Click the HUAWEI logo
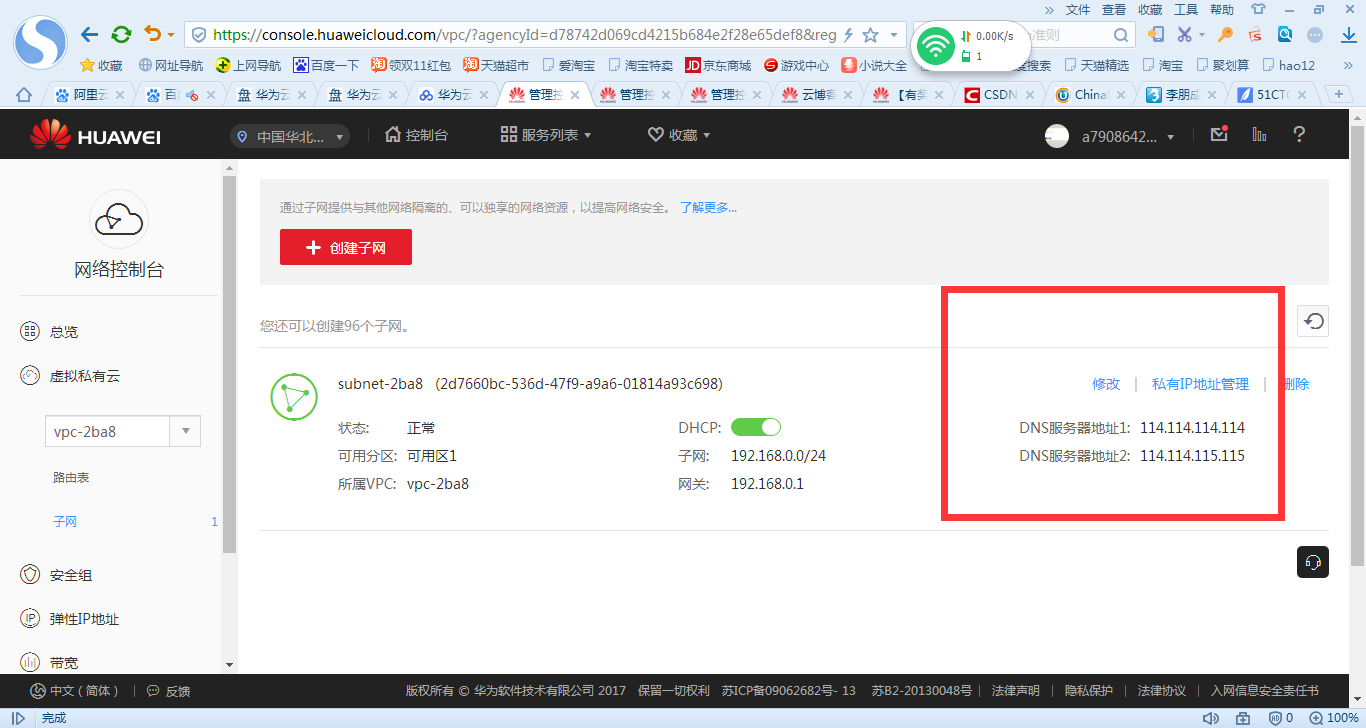This screenshot has height=728, width=1366. click(95, 135)
